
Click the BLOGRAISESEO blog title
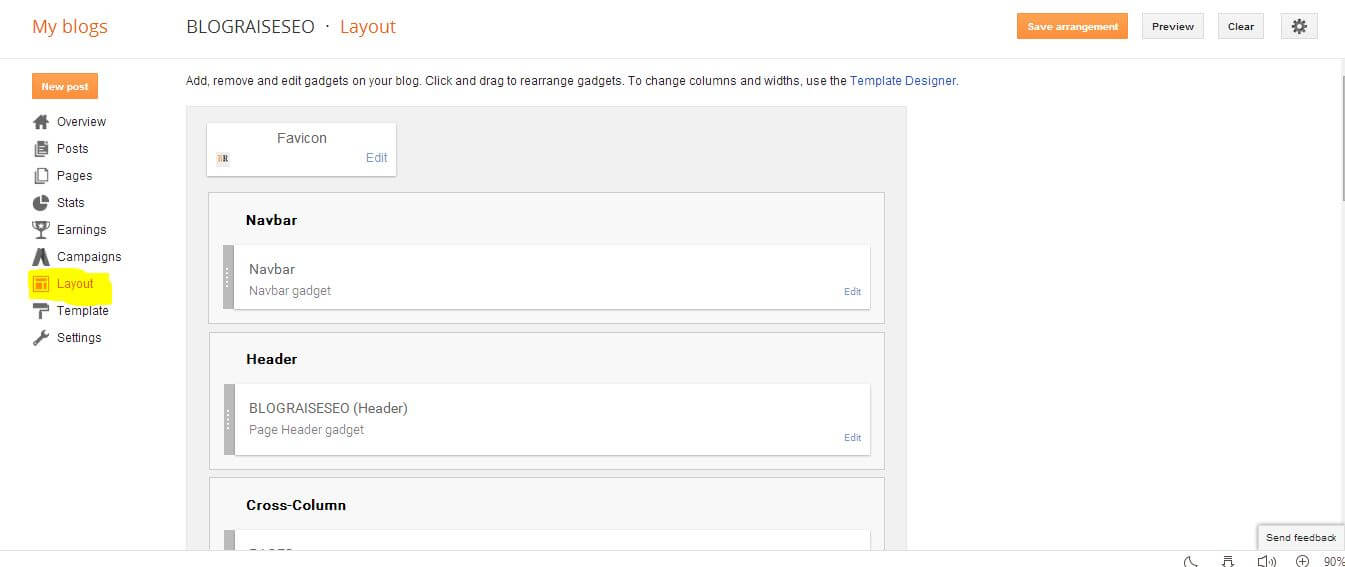coord(250,27)
